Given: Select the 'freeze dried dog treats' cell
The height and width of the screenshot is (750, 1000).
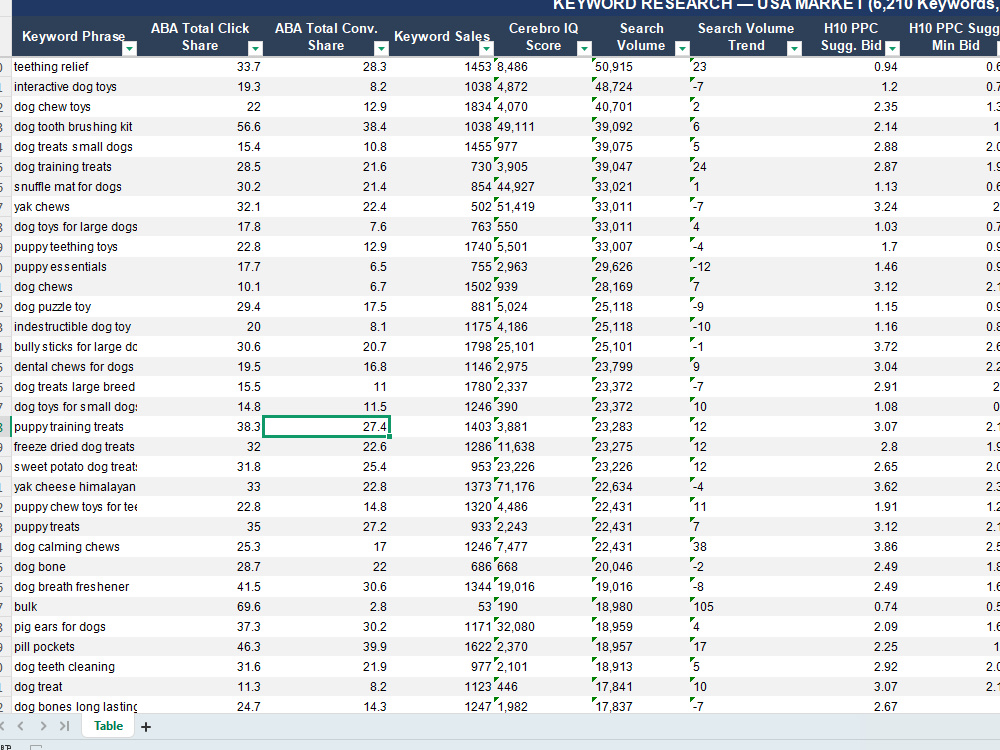Looking at the screenshot, I should point(74,446).
